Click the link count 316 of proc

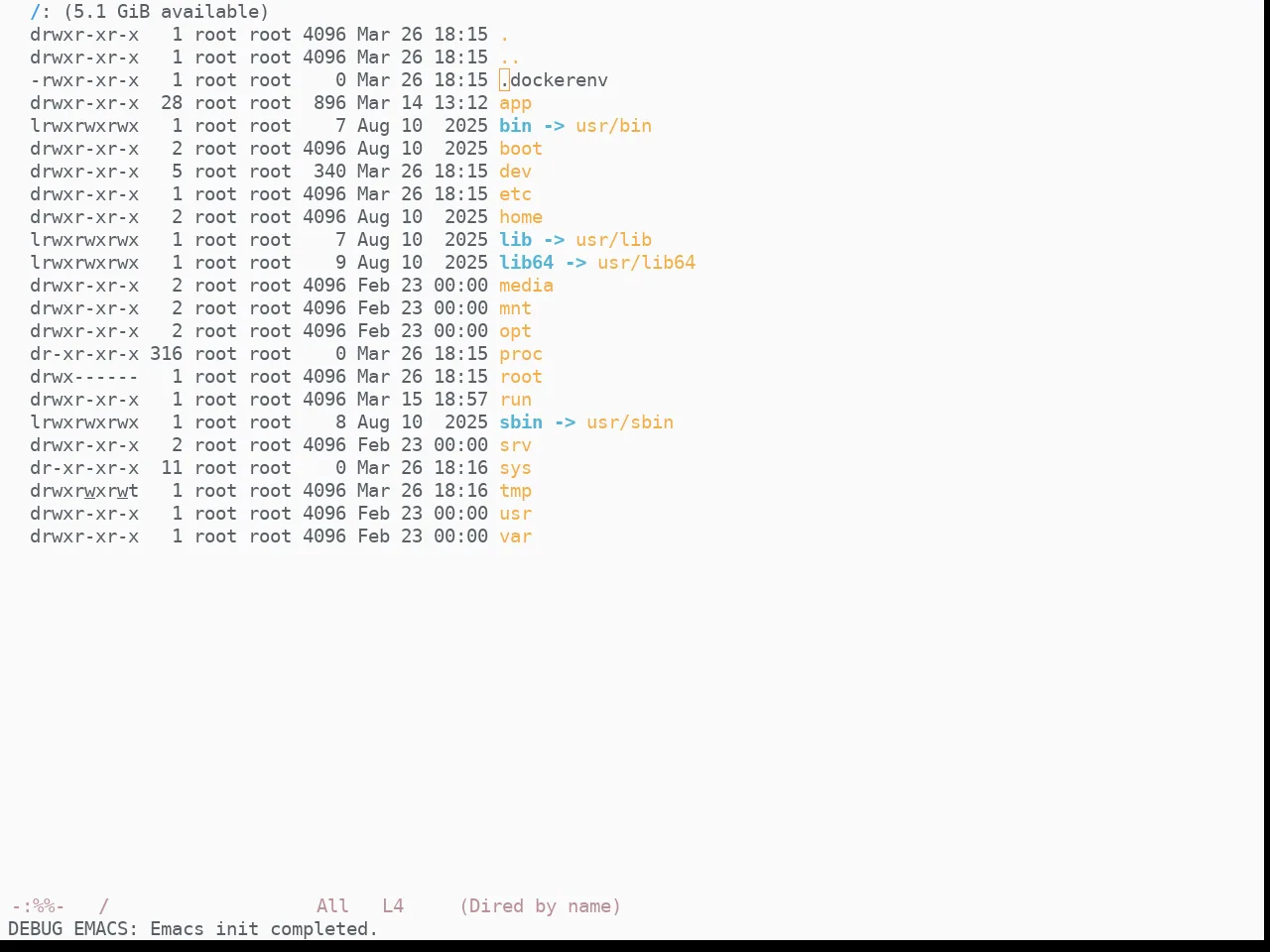tap(166, 354)
